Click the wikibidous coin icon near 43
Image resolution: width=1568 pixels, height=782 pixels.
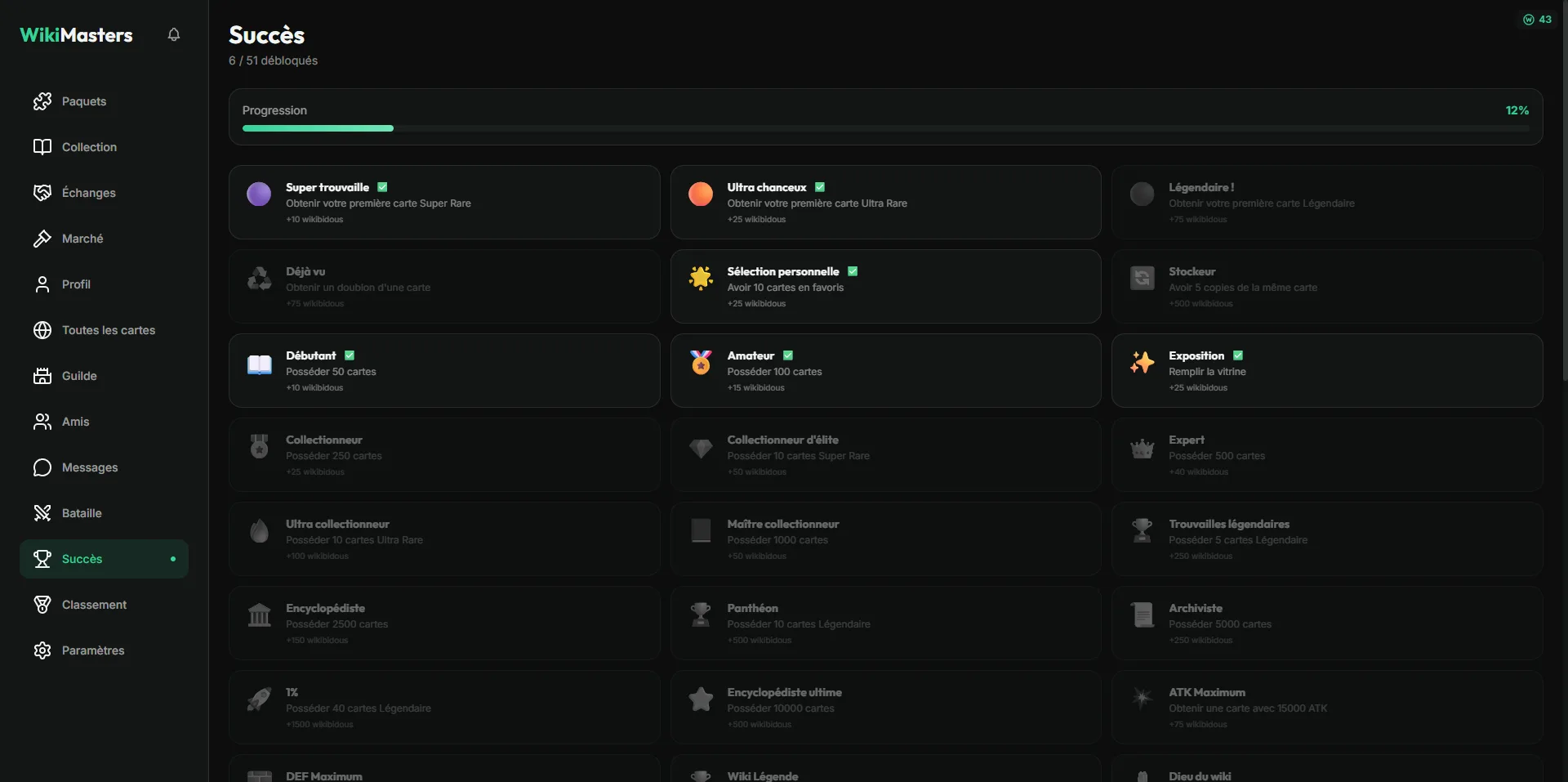tap(1528, 20)
